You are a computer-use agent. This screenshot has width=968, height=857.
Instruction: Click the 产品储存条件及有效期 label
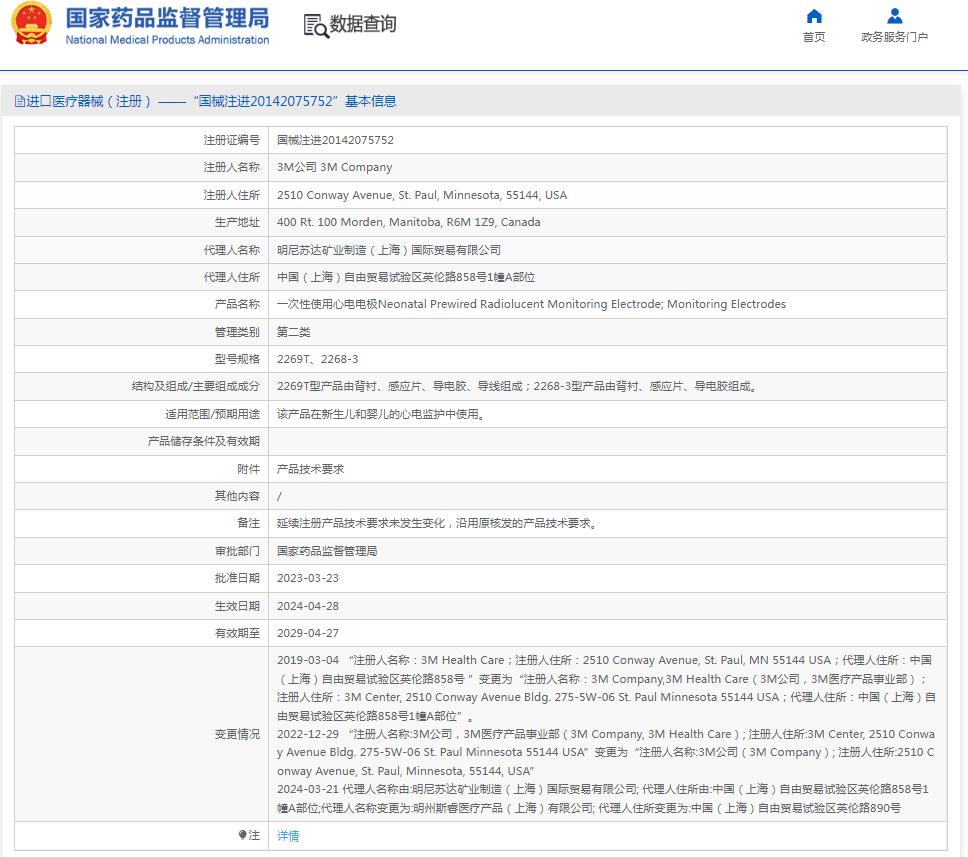(204, 441)
